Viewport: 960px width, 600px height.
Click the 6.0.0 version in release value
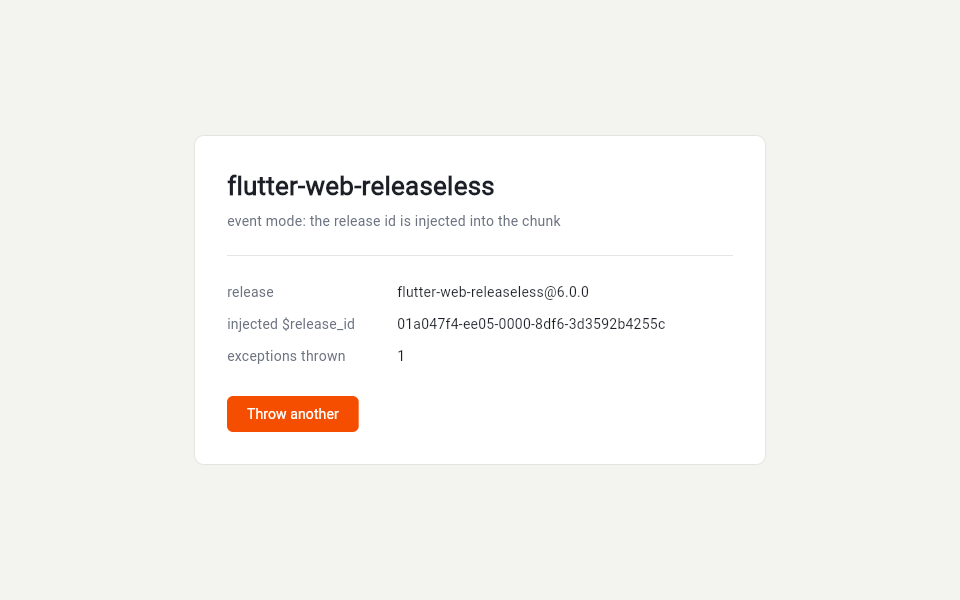572,292
